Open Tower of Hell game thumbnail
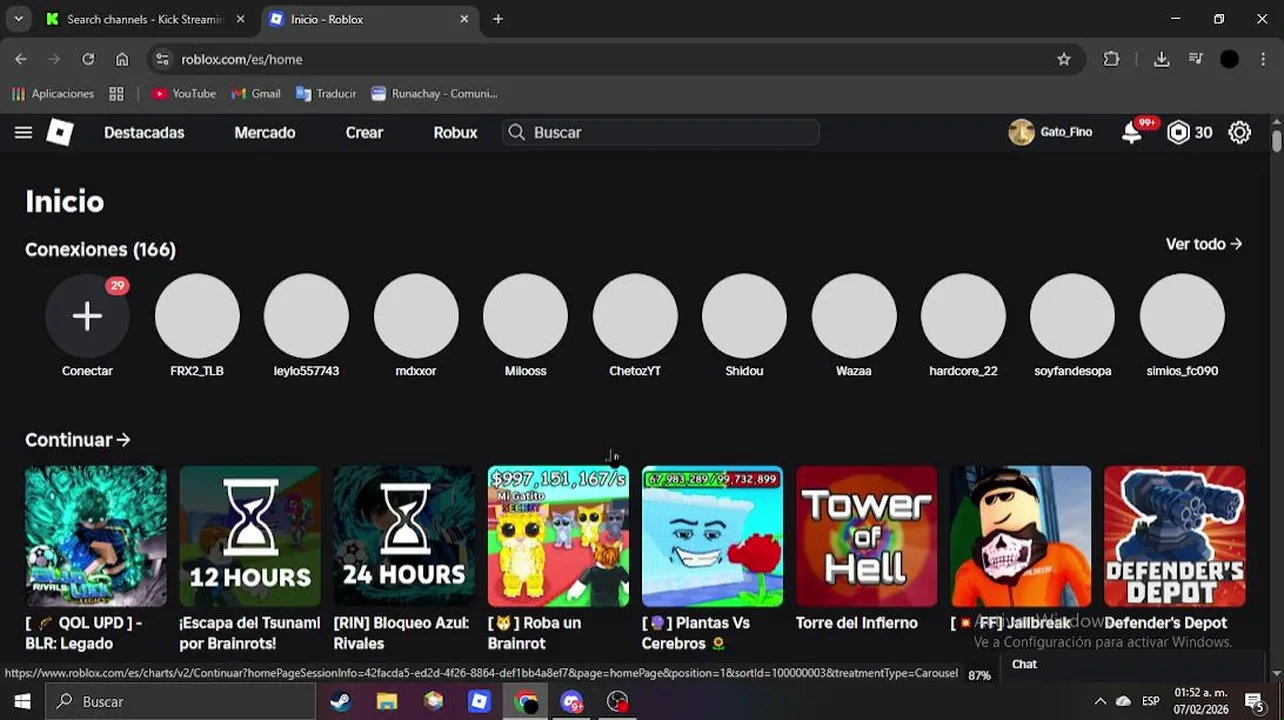 coord(867,536)
